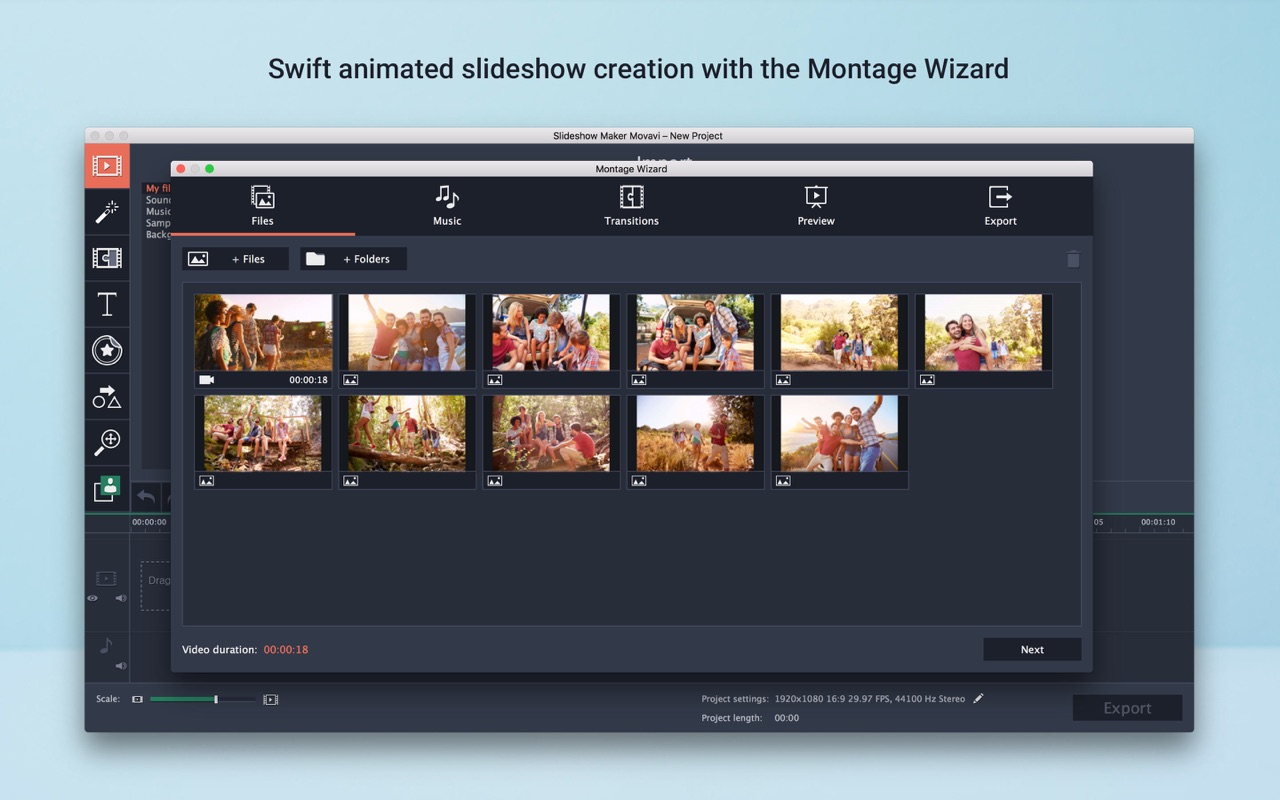The width and height of the screenshot is (1280, 800).
Task: Switch to the Music tab
Action: [x=447, y=206]
